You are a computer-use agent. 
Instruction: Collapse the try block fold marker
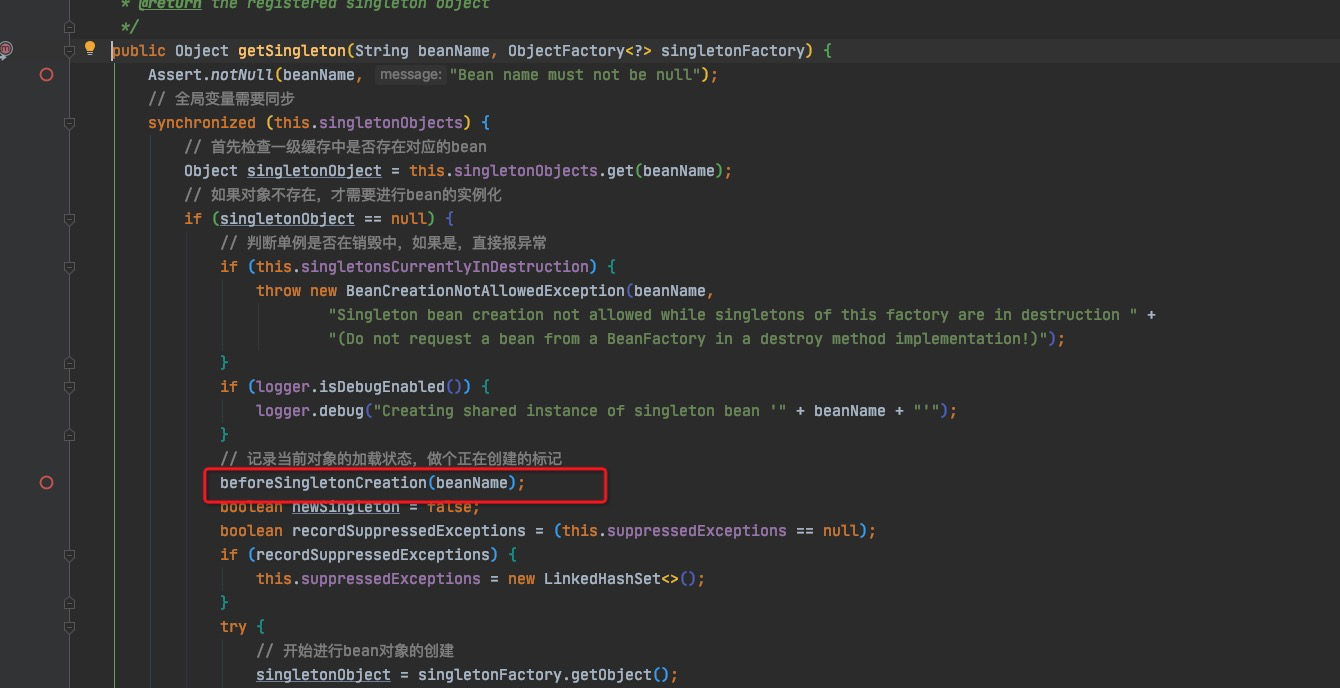[69, 627]
